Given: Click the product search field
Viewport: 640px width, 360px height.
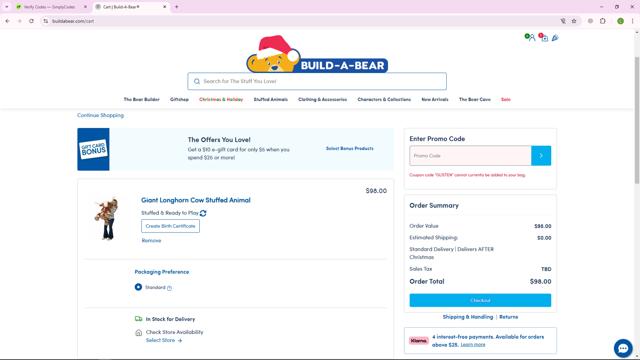Looking at the screenshot, I should [x=317, y=81].
